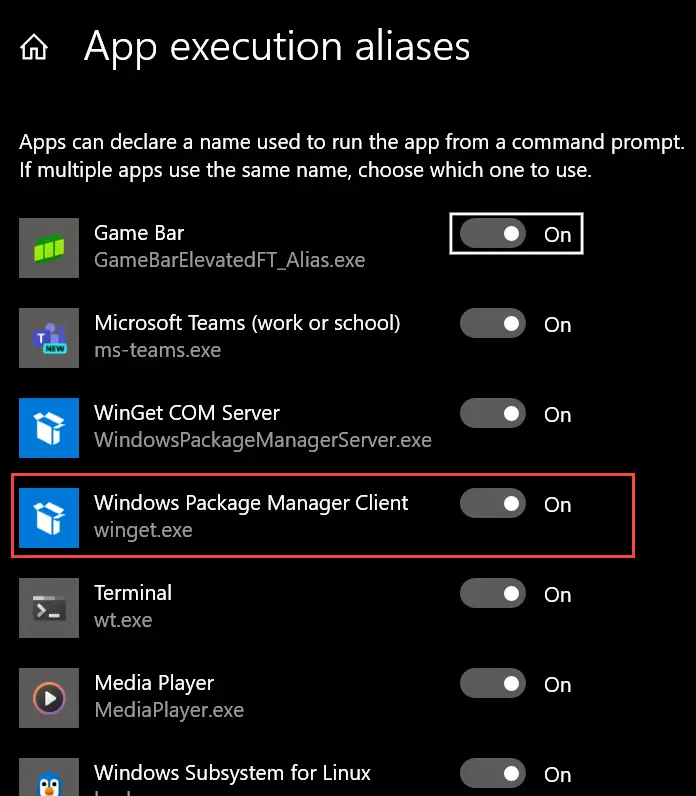Screen dimensions: 696x796
Task: Click the WinGet COM Server icon
Action: [x=49, y=427]
